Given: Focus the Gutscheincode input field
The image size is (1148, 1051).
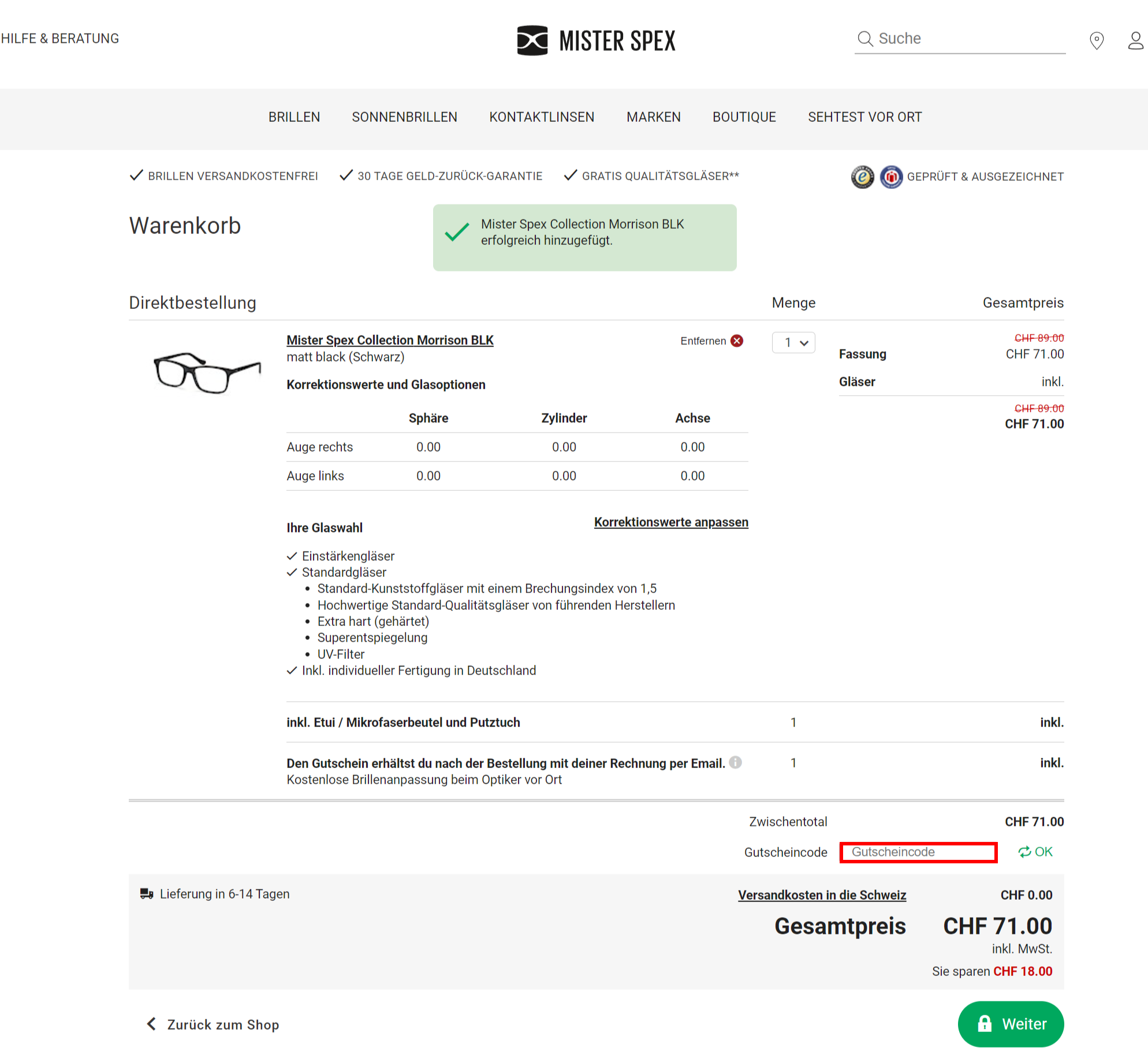Looking at the screenshot, I should pyautogui.click(x=918, y=852).
